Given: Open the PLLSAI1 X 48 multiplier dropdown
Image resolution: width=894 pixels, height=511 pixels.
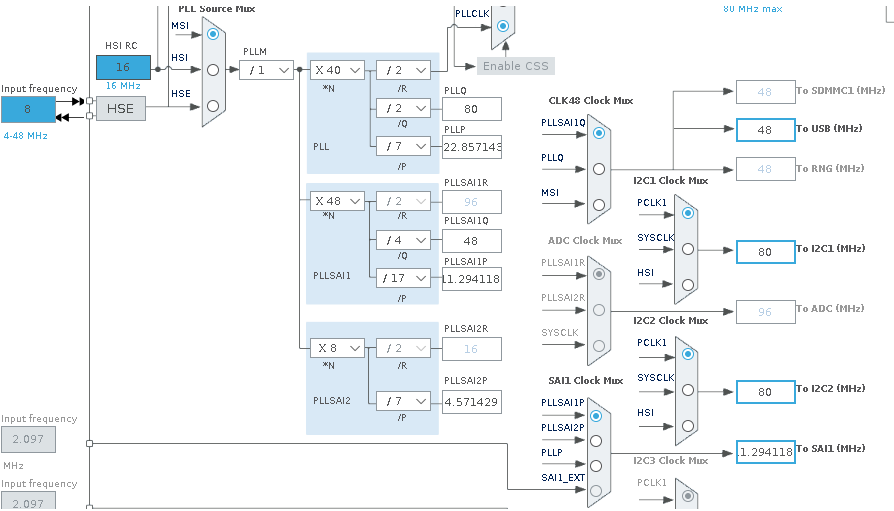Looking at the screenshot, I should 337,201.
